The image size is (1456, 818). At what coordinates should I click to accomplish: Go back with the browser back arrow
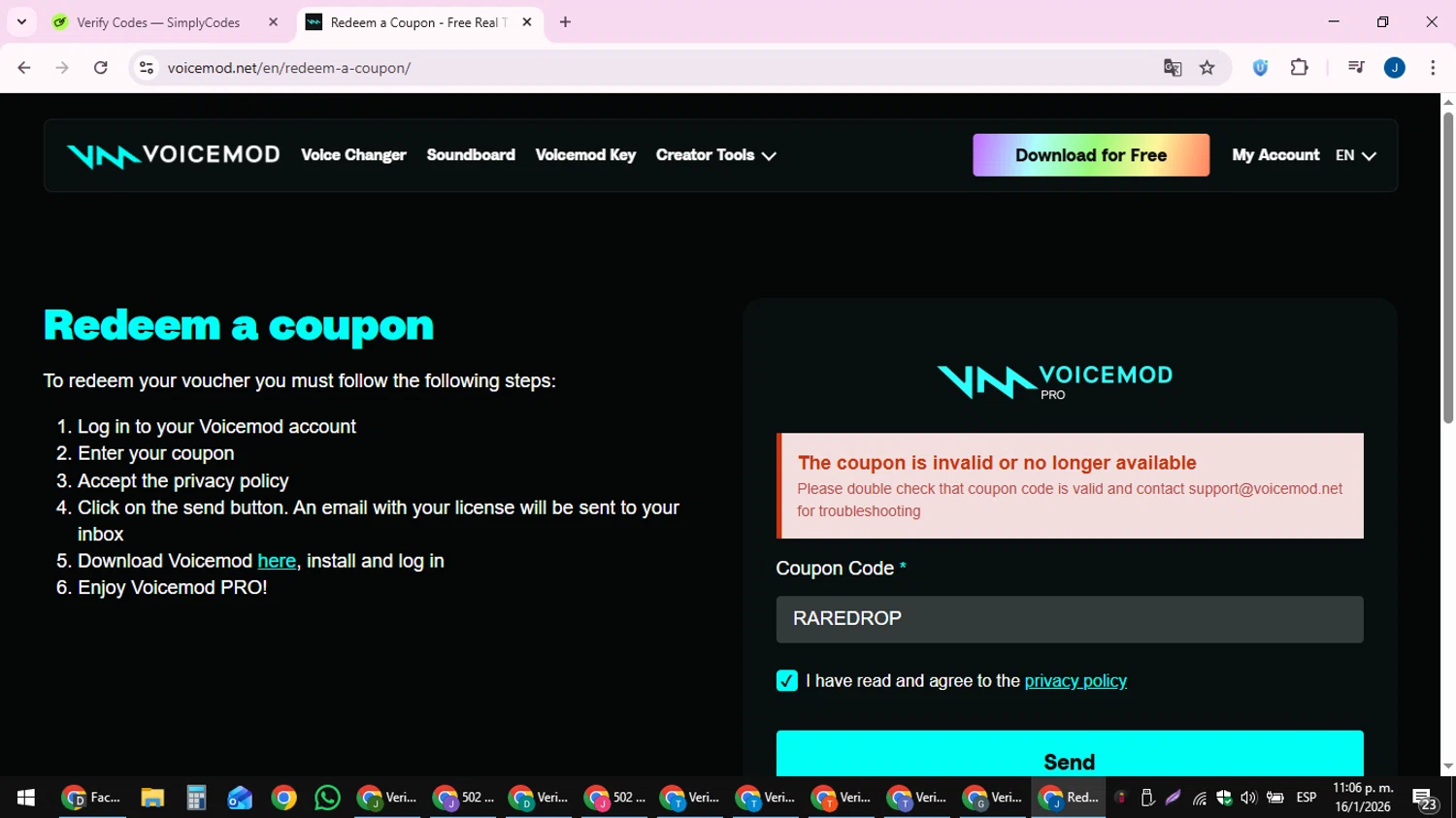click(24, 68)
